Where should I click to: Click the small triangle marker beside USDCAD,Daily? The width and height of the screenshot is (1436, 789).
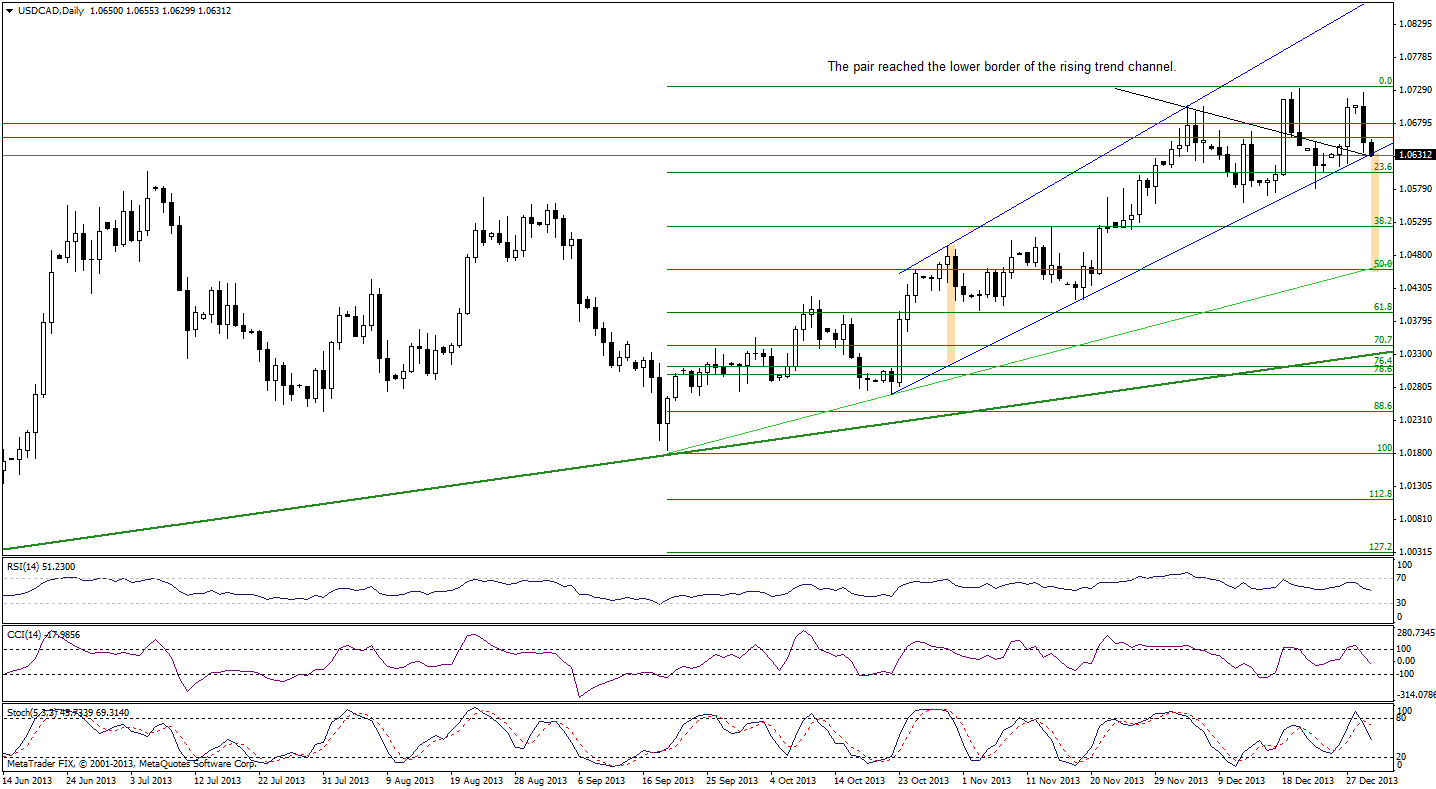tap(9, 10)
